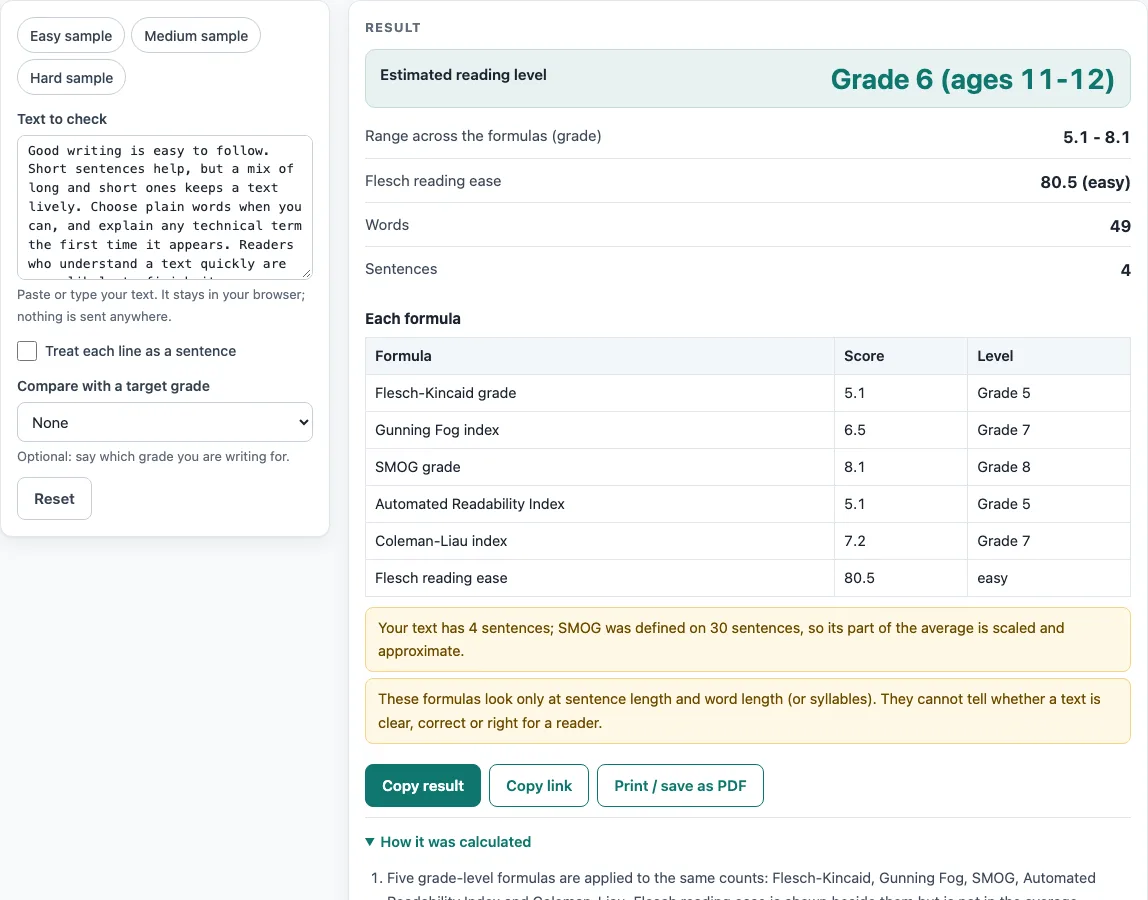Click the Formula column header
The width and height of the screenshot is (1148, 900).
600,356
